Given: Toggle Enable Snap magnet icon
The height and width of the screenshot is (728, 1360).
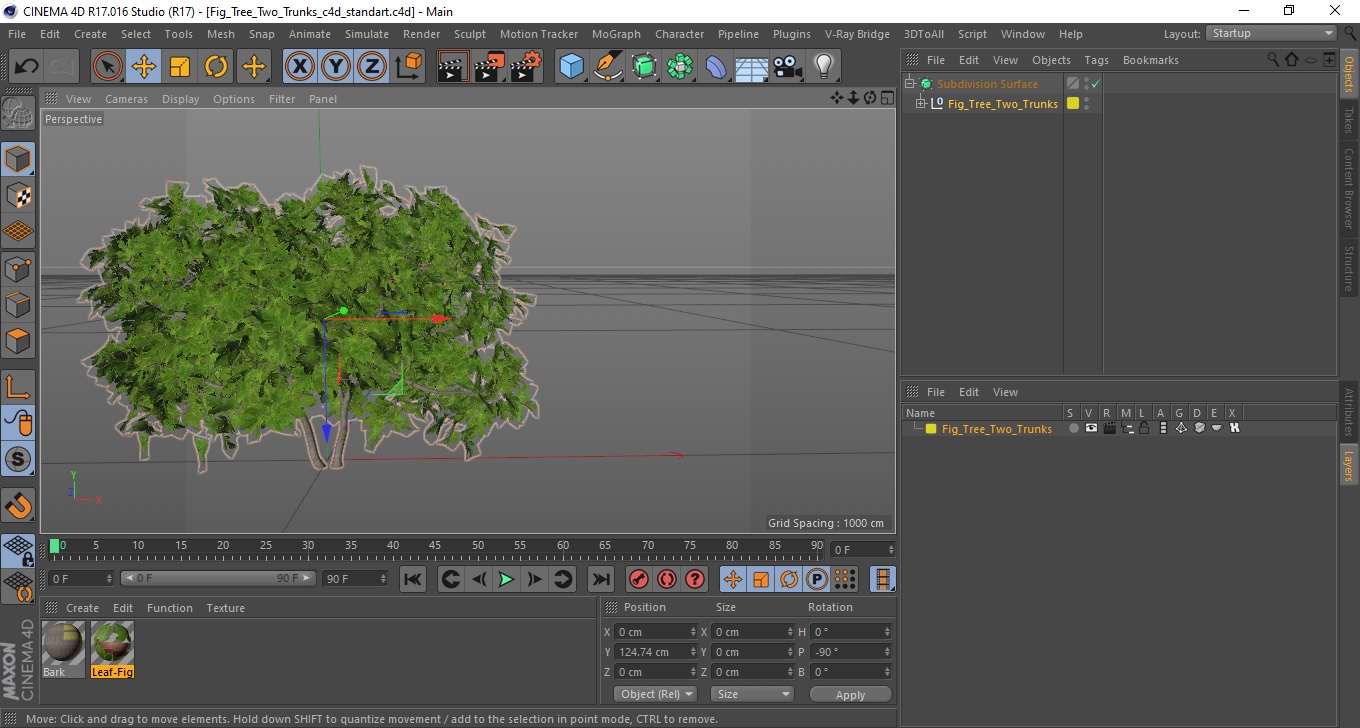Looking at the screenshot, I should coord(18,505).
